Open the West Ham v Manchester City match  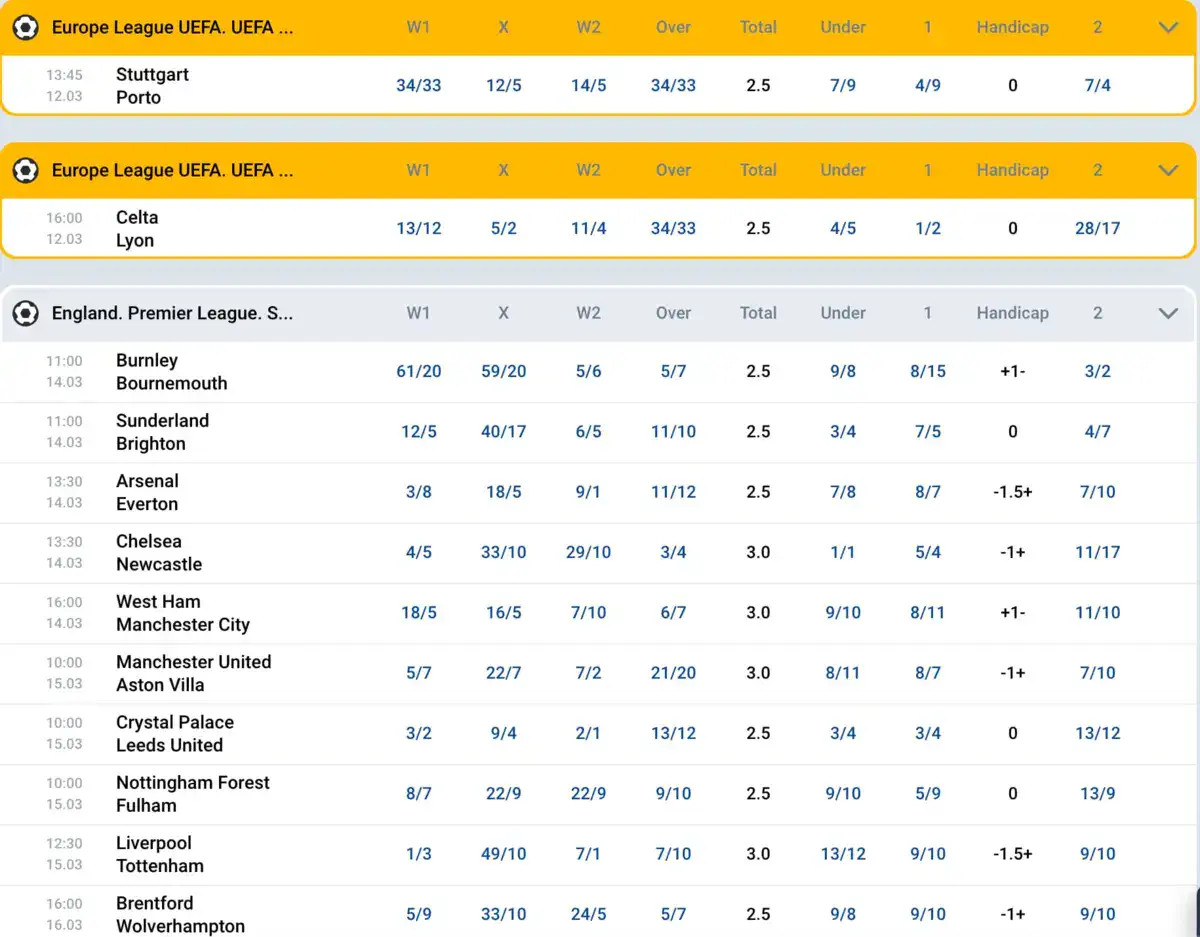click(x=183, y=613)
